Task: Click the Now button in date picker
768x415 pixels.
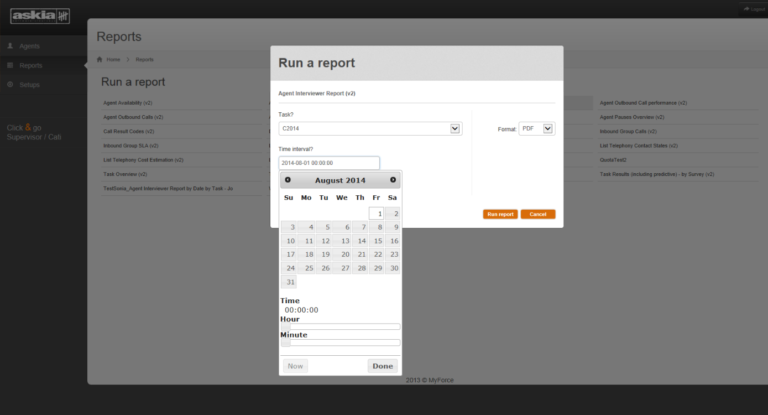Action: pos(295,366)
